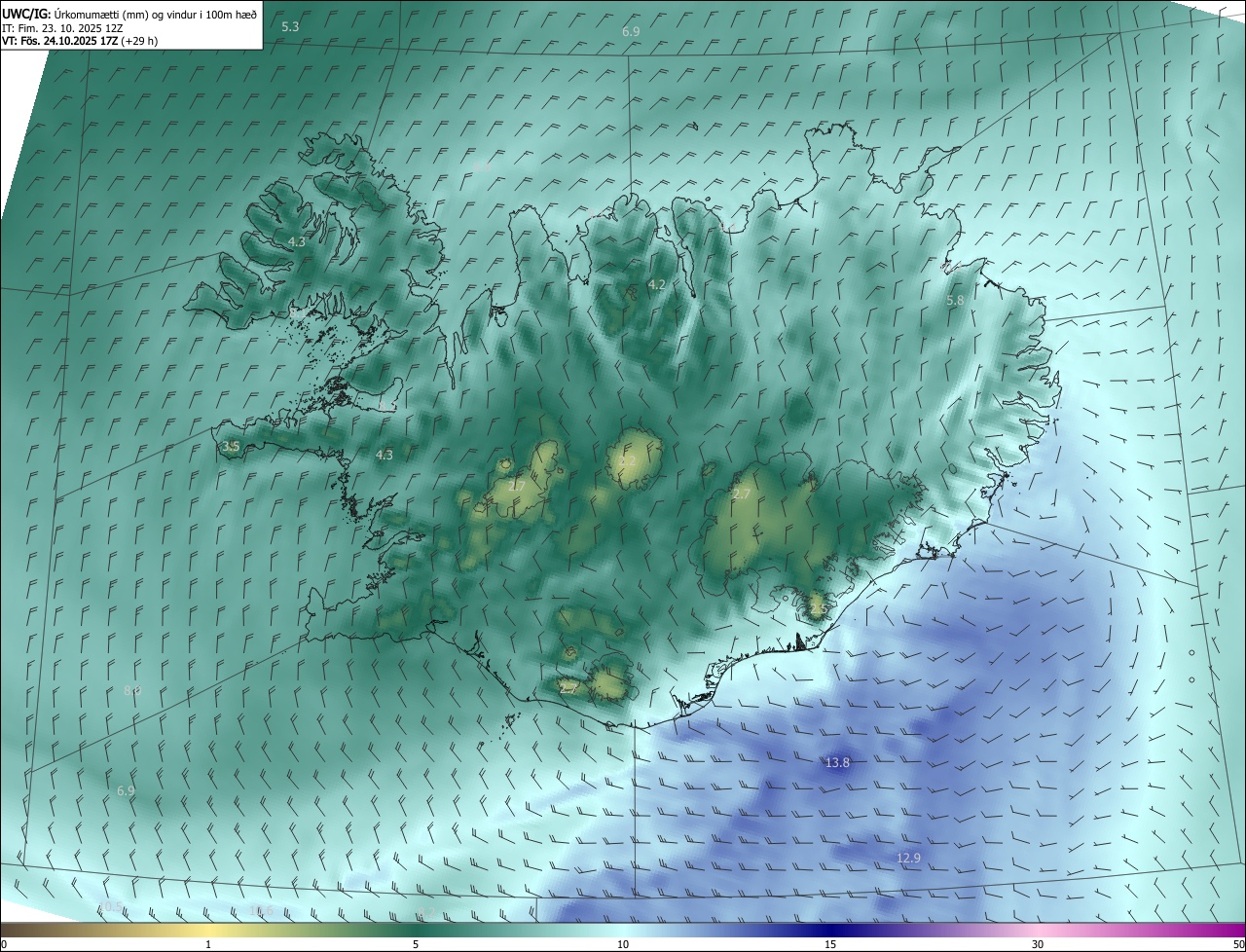Click the '10' tick label on the color scale
This screenshot has width=1246, height=952.
tap(623, 944)
